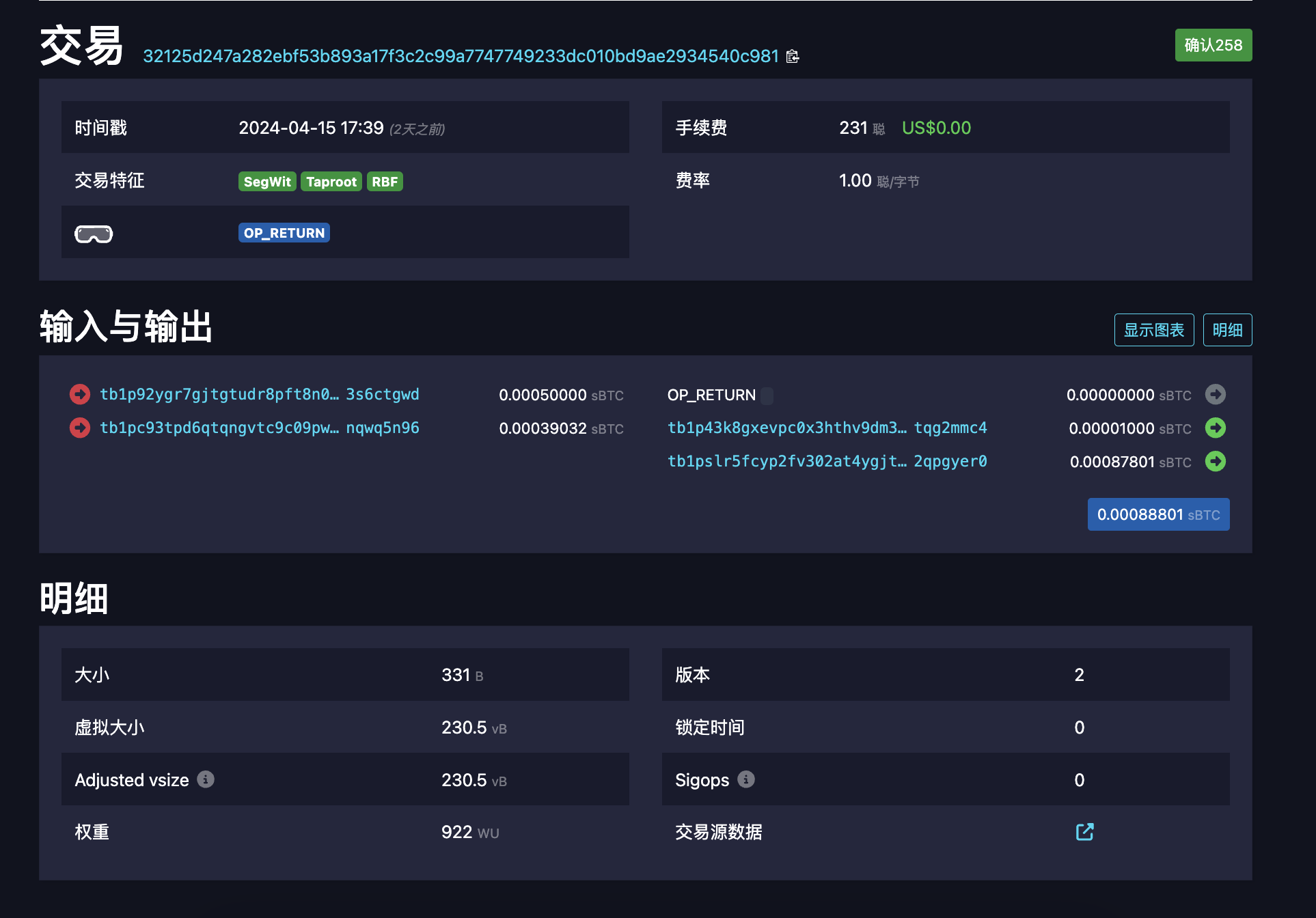Viewport: 1316px width, 918px height.
Task: Click Adjusted vsize info icon
Action: (206, 779)
